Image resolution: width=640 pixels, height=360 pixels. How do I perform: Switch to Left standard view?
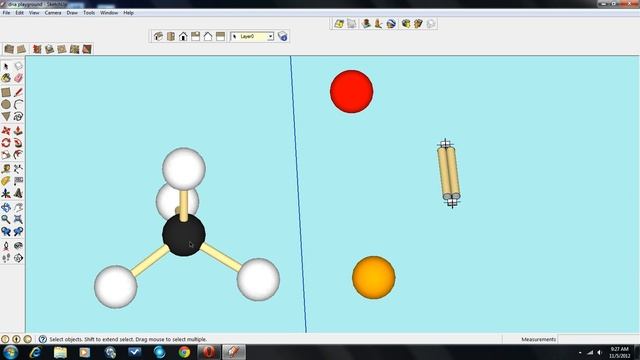click(220, 36)
